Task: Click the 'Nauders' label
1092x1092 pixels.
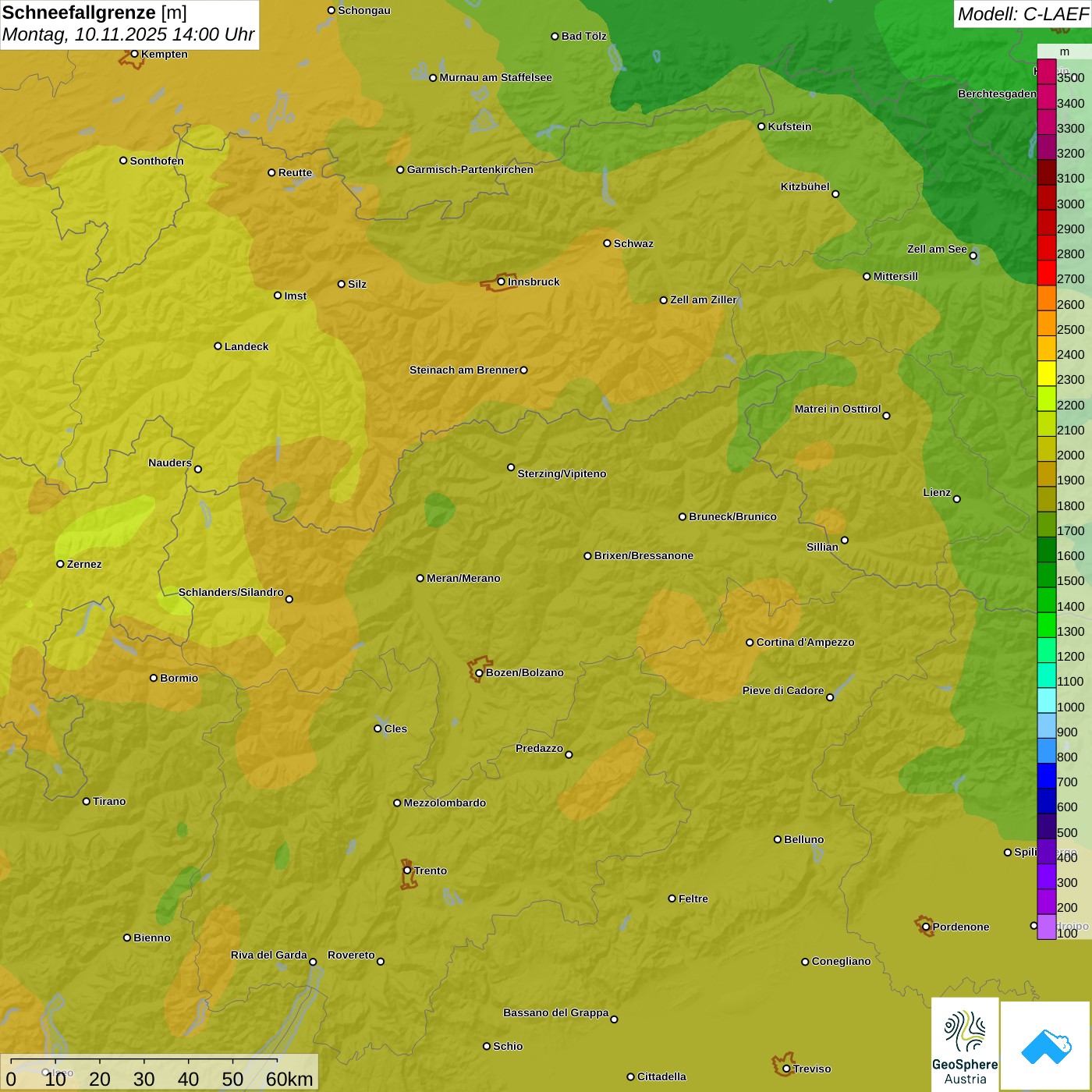Action: tap(170, 463)
